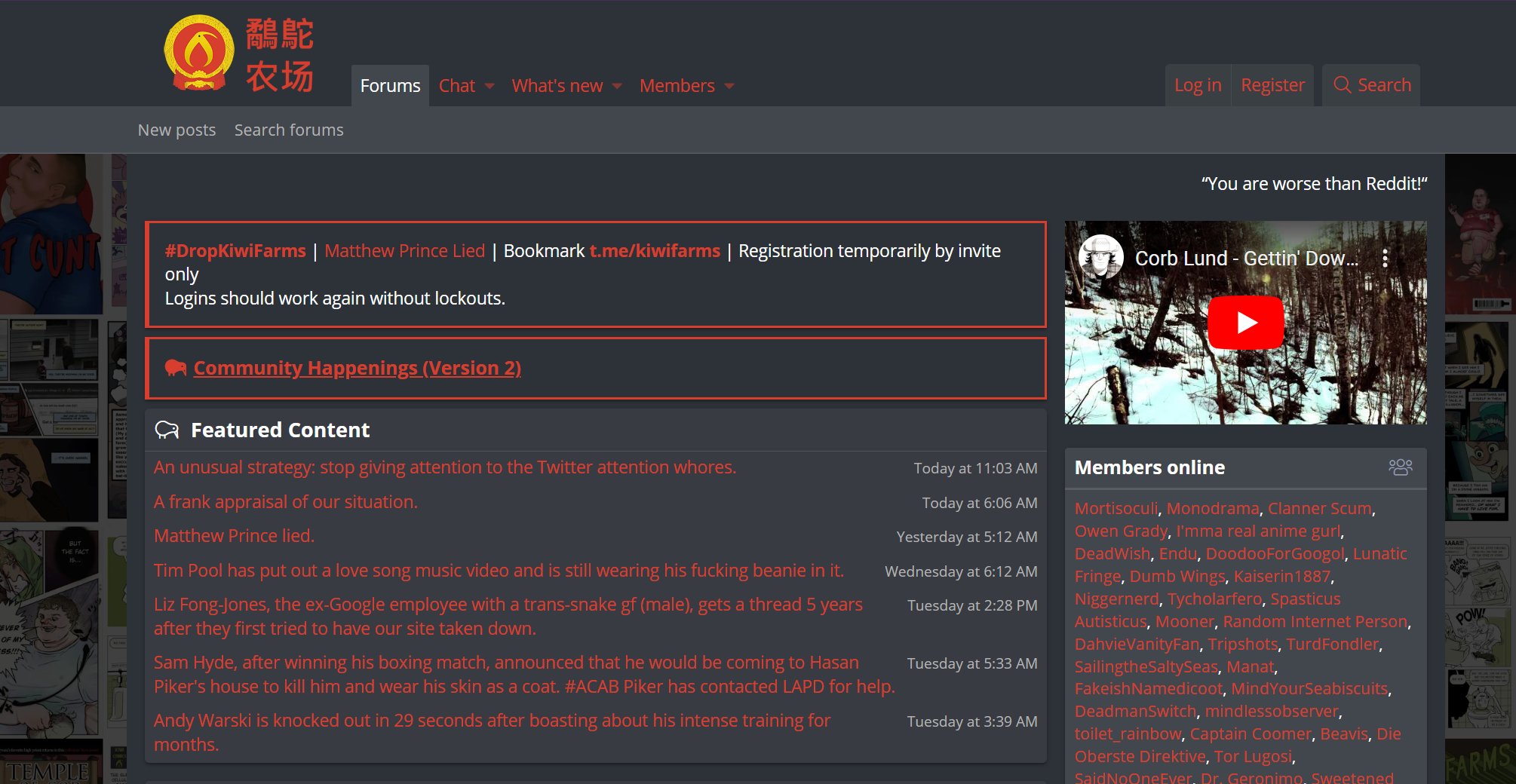1516x784 pixels.
Task: Open the Andy Warski knocked out thread
Action: click(492, 733)
